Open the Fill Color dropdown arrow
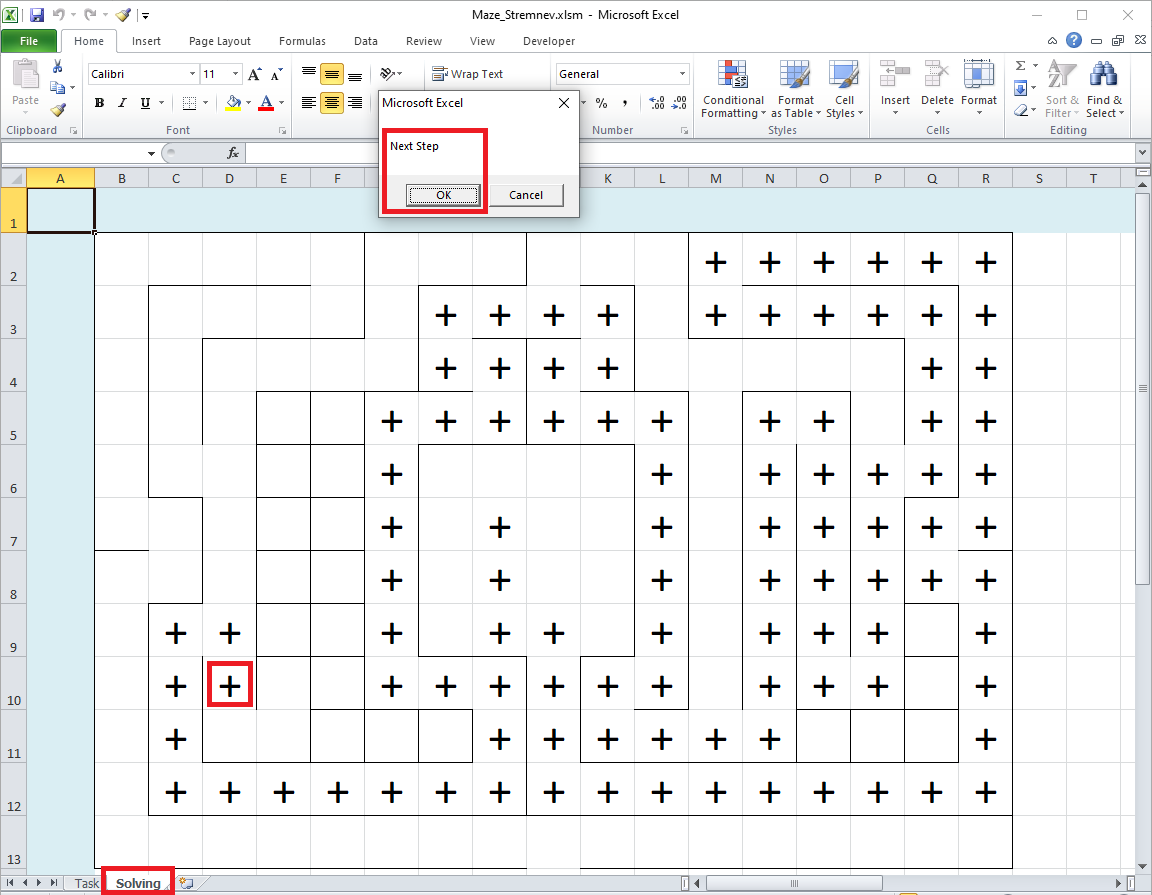1152x895 pixels. coord(249,103)
